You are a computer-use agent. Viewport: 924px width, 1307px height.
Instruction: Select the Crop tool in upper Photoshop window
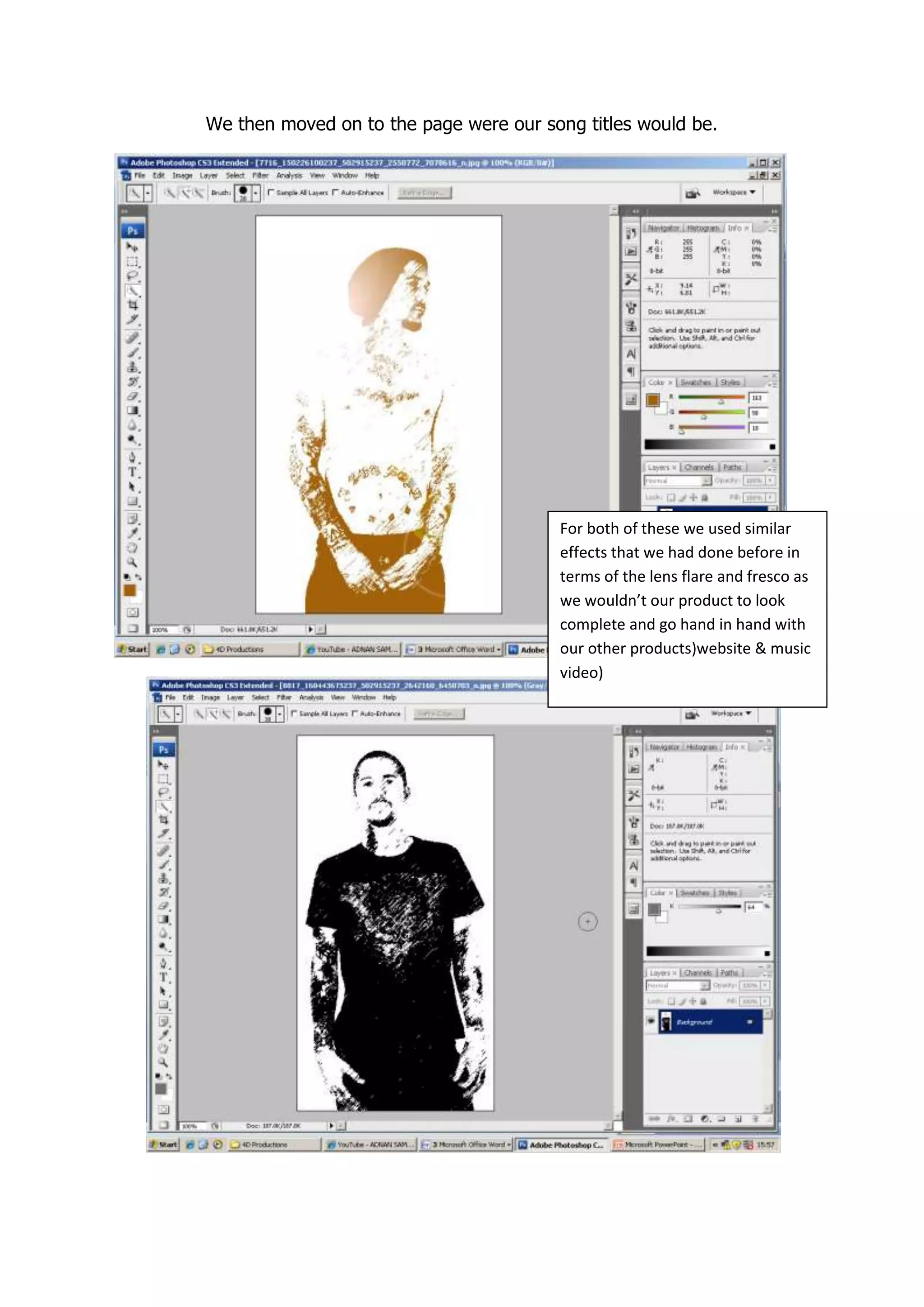coord(132,305)
